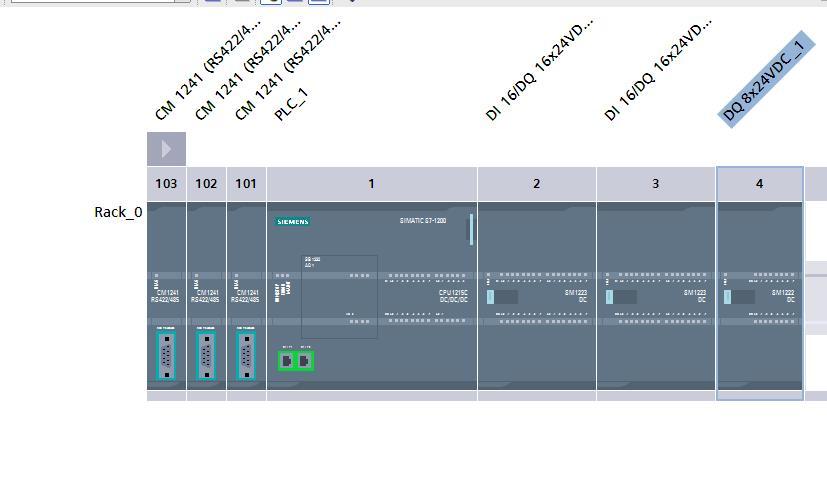Select the AQ1 signal board on the CPU
Screen dimensions: 827x491
[x=339, y=296]
